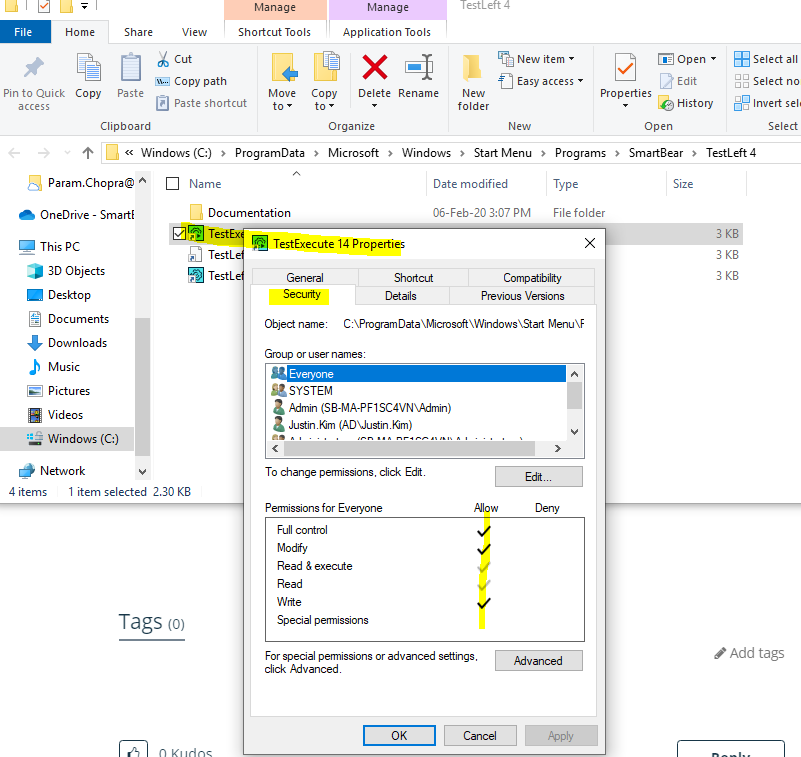Toggle the select-all checkbox by Name header
The image size is (801, 757).
pyautogui.click(x=173, y=183)
